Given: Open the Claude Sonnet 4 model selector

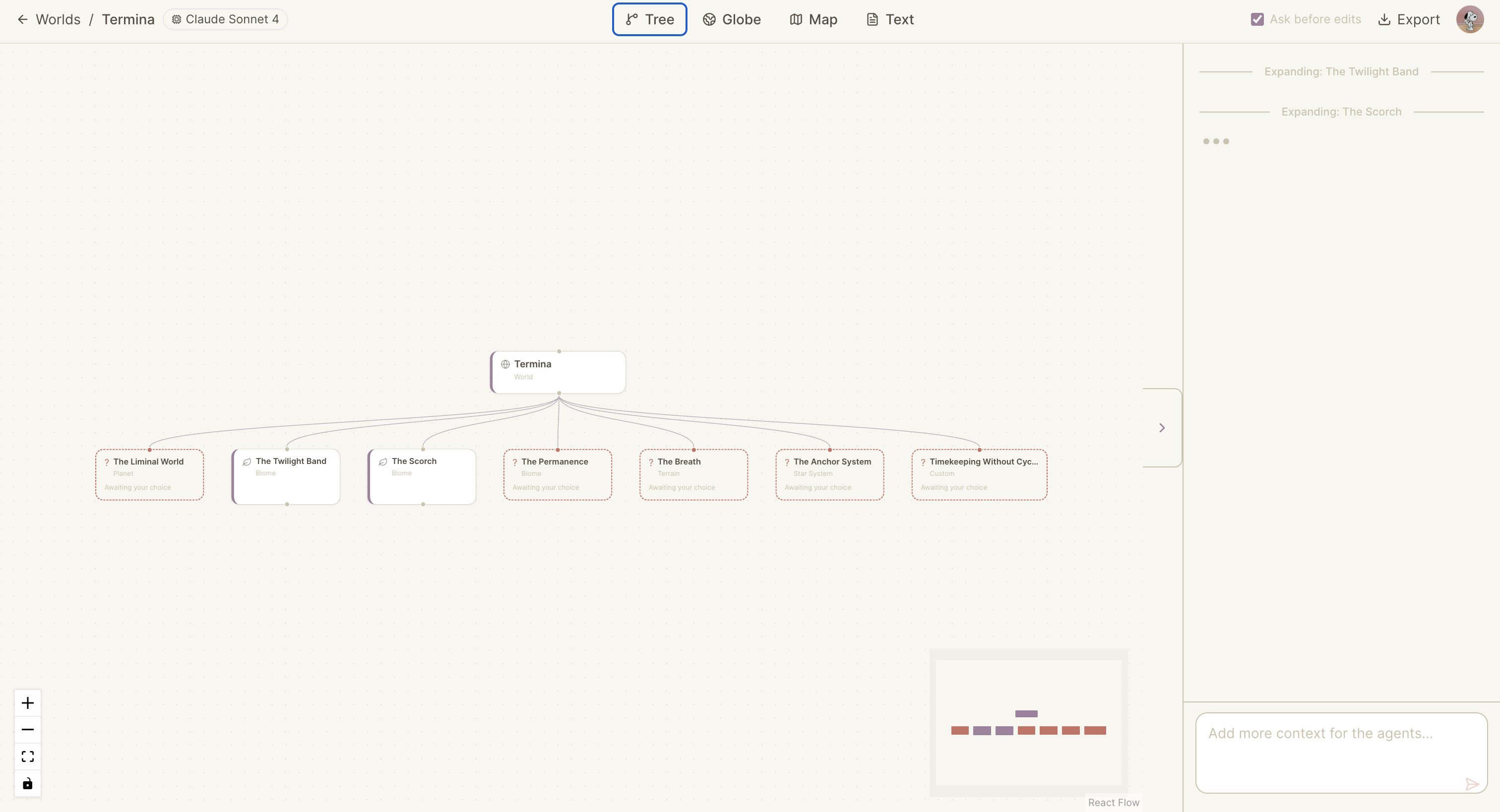Looking at the screenshot, I should [x=225, y=20].
